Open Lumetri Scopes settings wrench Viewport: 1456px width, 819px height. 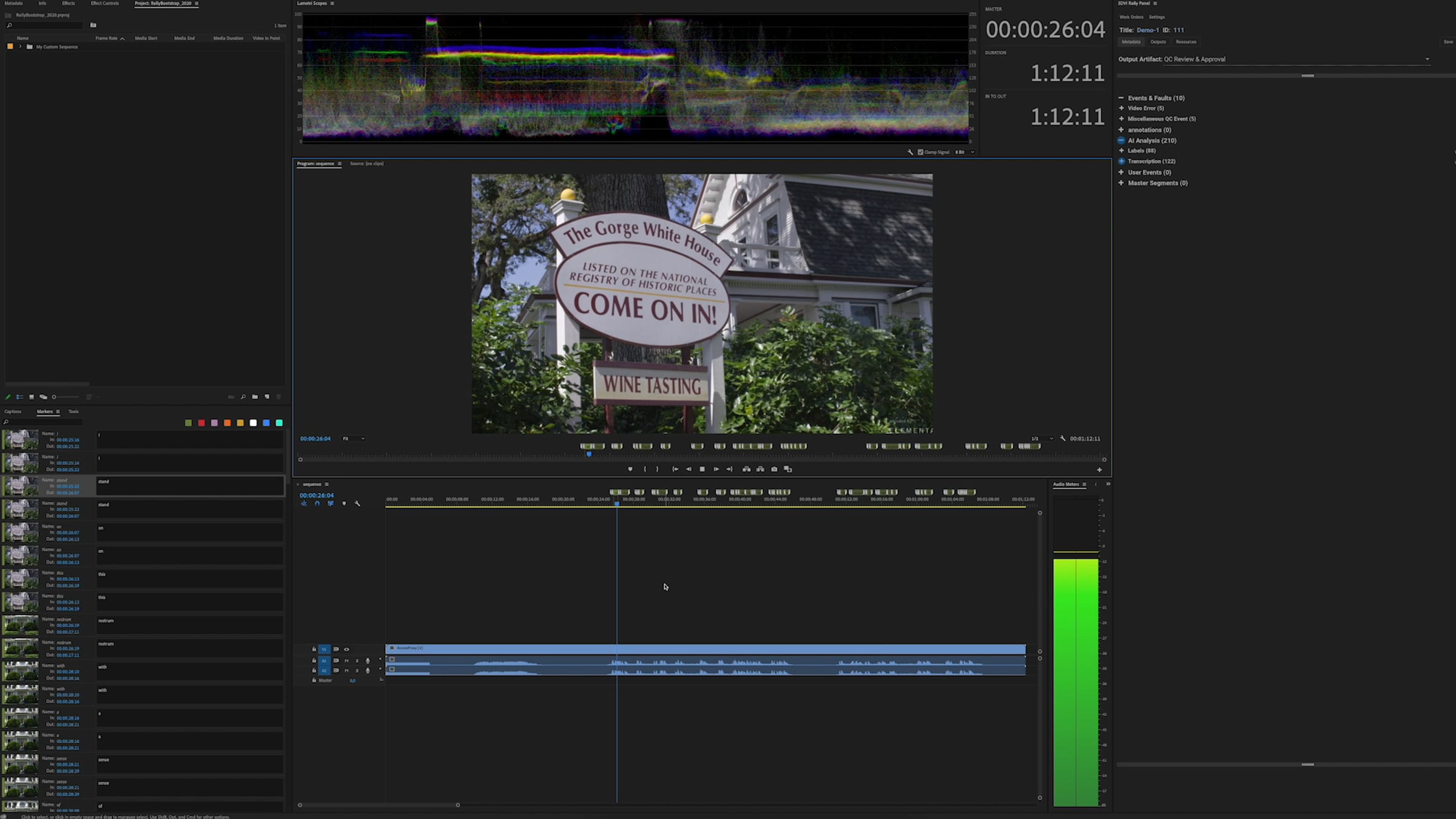click(x=910, y=152)
